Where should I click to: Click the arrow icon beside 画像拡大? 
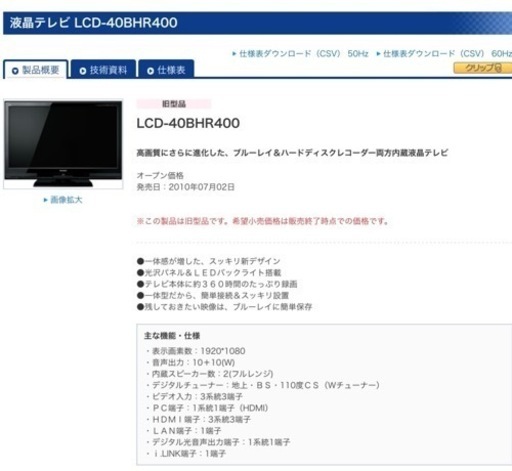point(46,200)
